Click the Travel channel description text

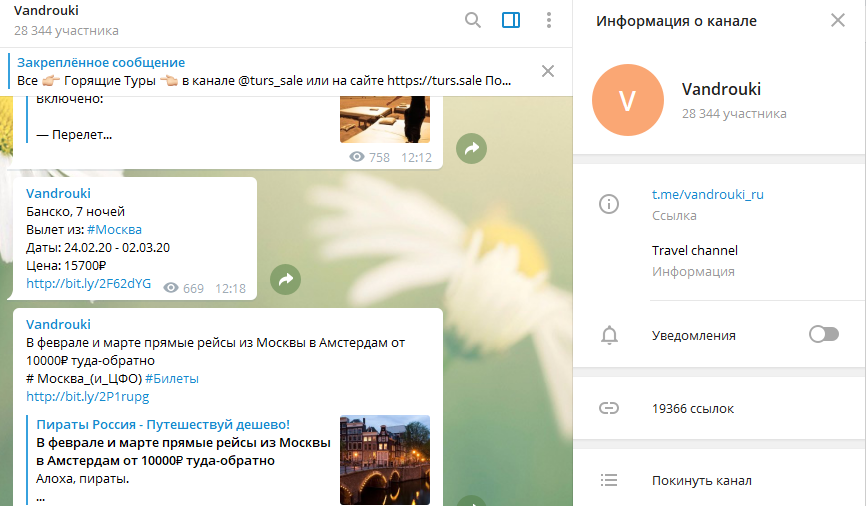pos(695,250)
